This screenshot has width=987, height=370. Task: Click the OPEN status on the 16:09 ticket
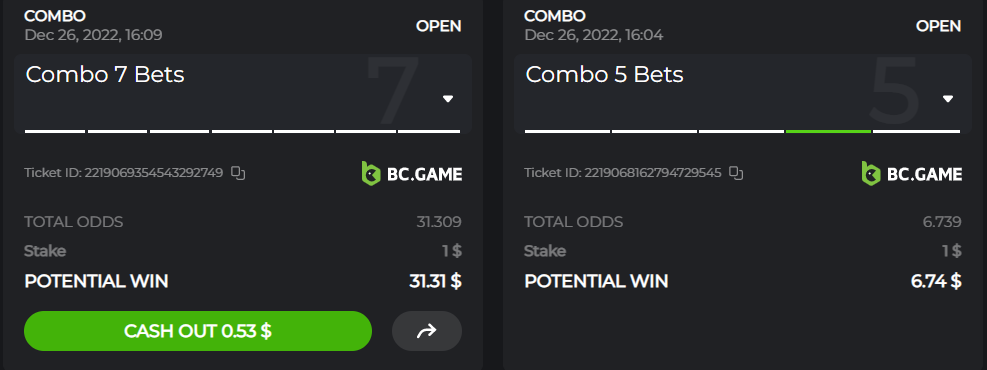pos(439,26)
